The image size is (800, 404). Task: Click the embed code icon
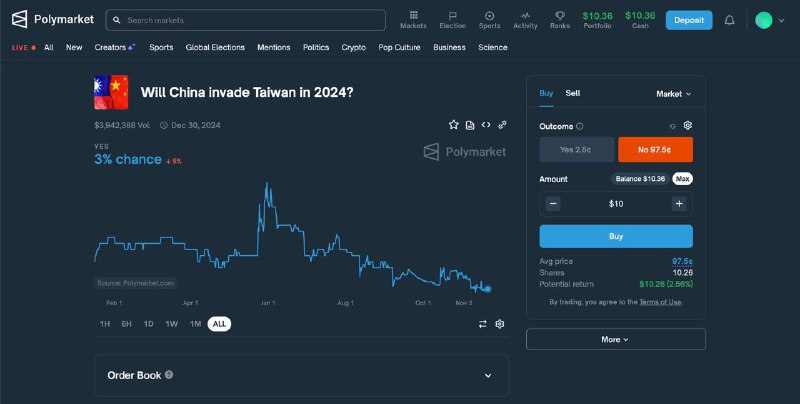(486, 124)
